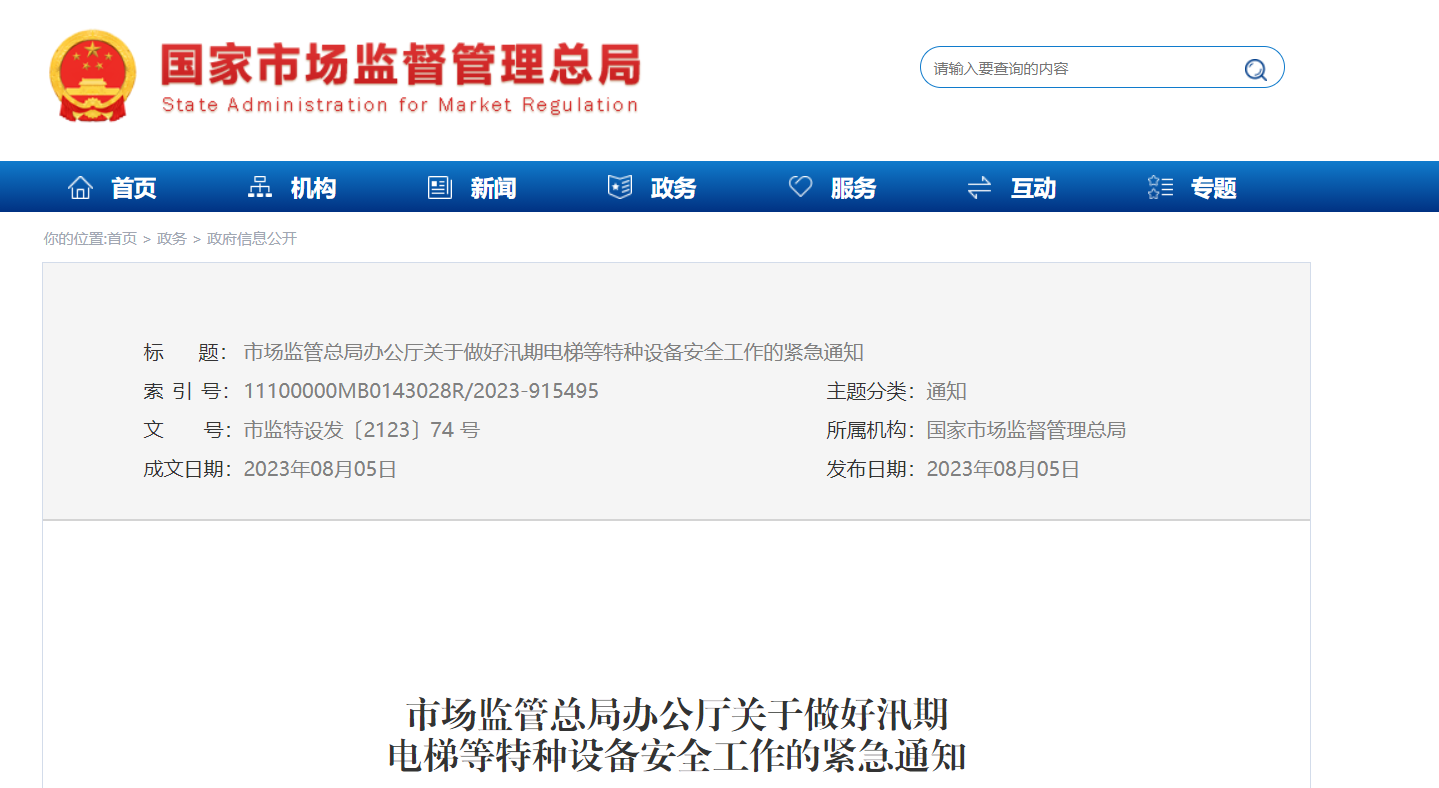
Task: Click the 索 引 号 label
Action: (x=186, y=391)
